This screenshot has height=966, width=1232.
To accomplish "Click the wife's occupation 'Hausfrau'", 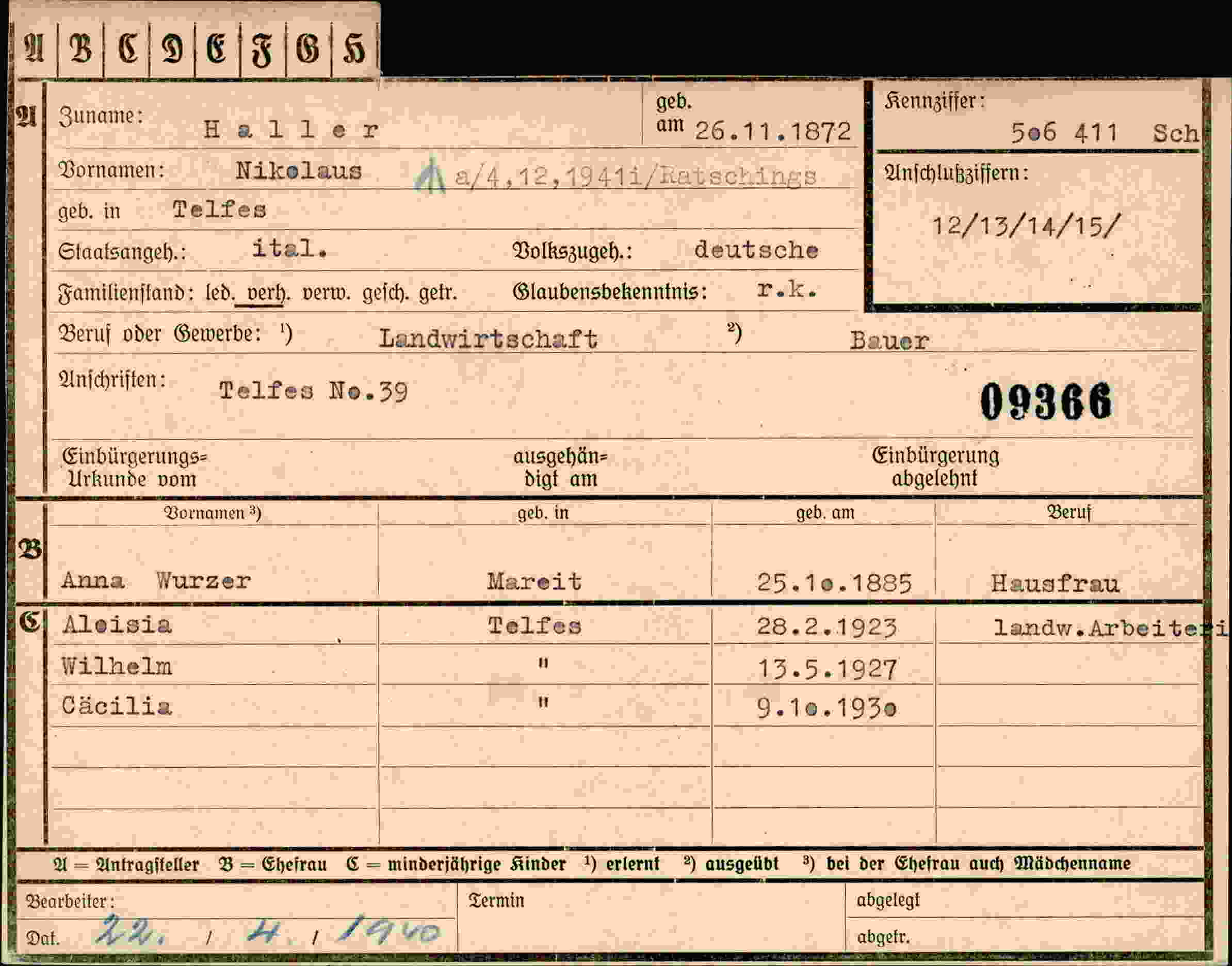I will 1055,584.
